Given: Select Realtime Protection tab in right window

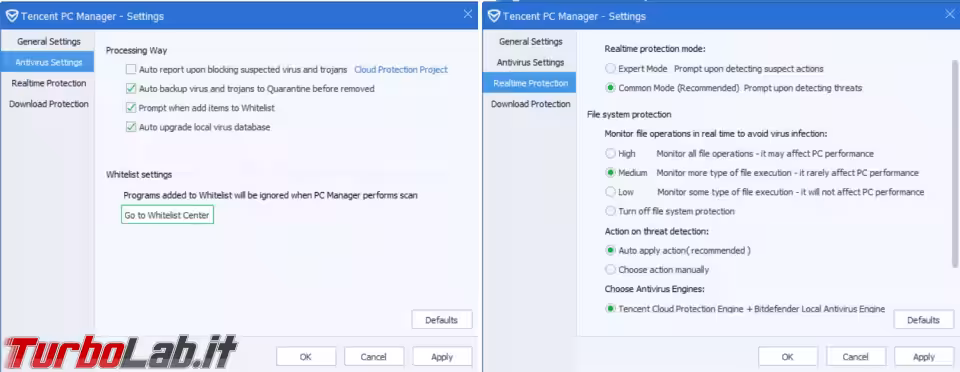Looking at the screenshot, I should point(530,83).
